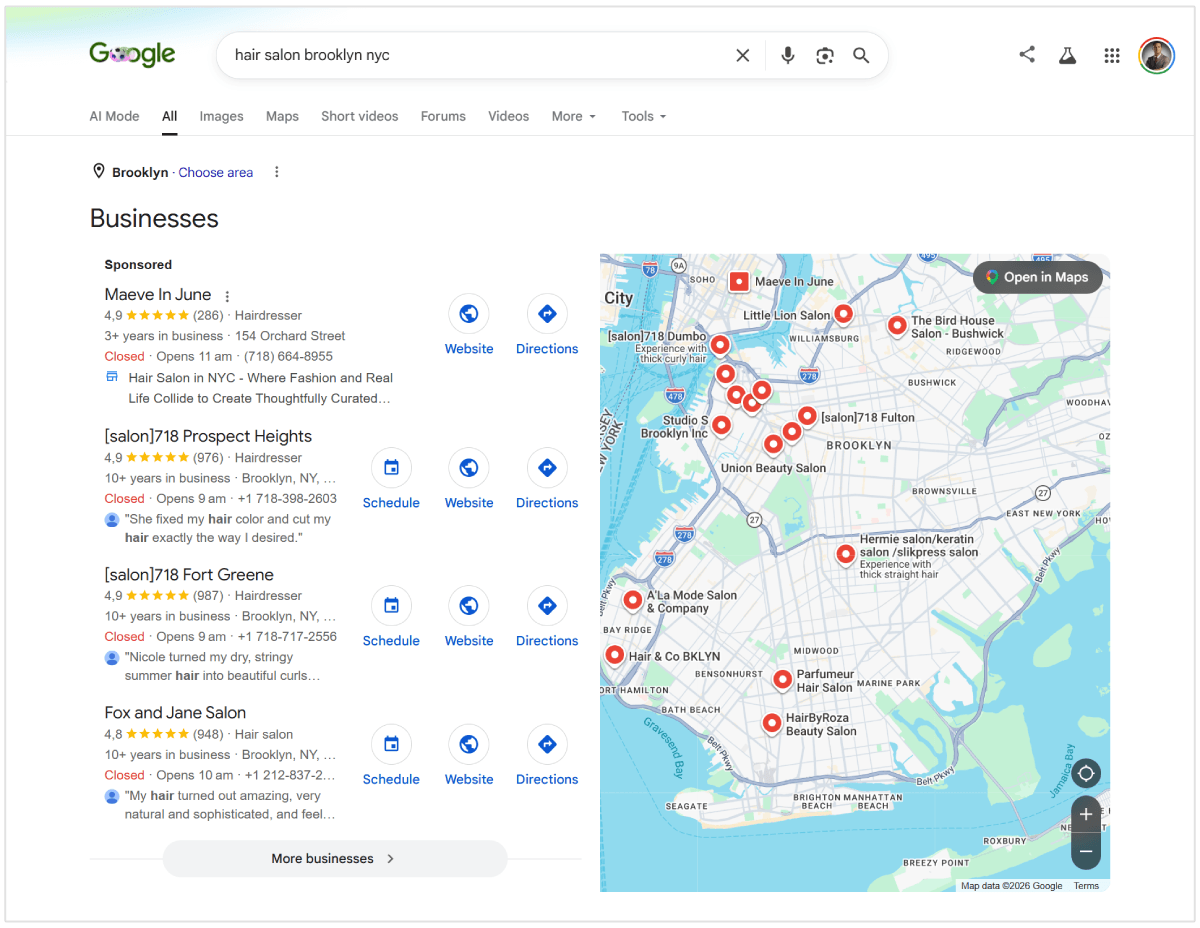Expand More businesses list
The image size is (1200, 928).
(x=335, y=859)
